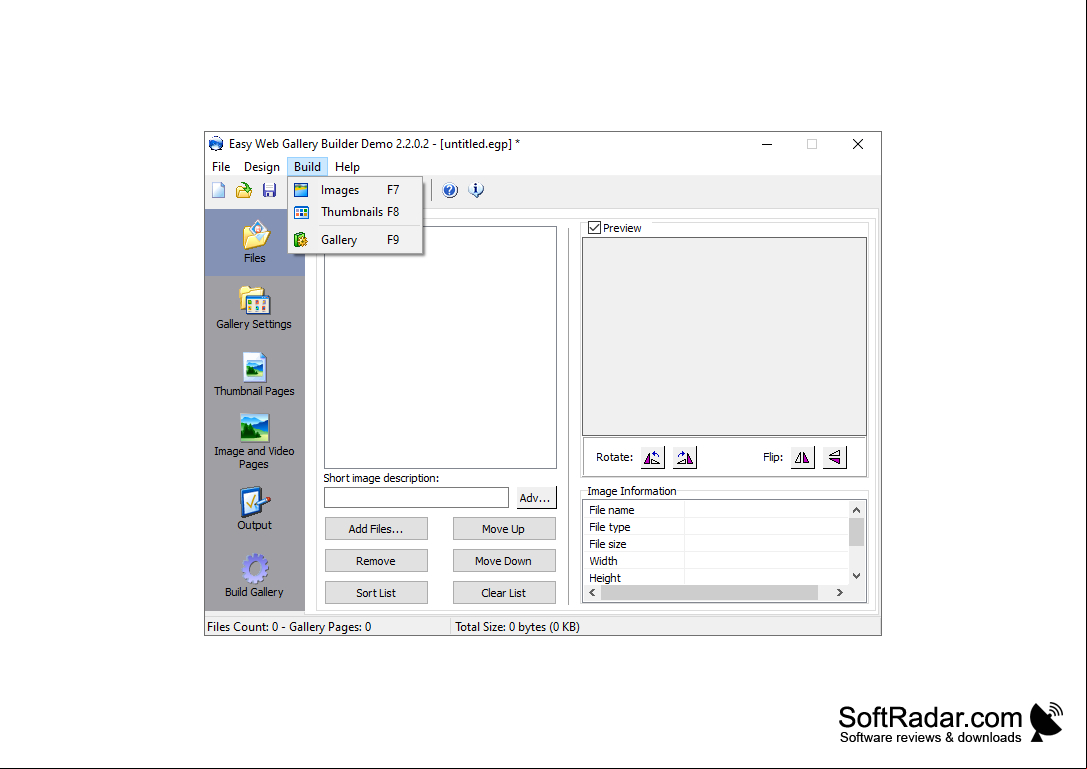Click the Save project floppy icon
Viewport: 1087px width, 769px height.
tap(270, 190)
